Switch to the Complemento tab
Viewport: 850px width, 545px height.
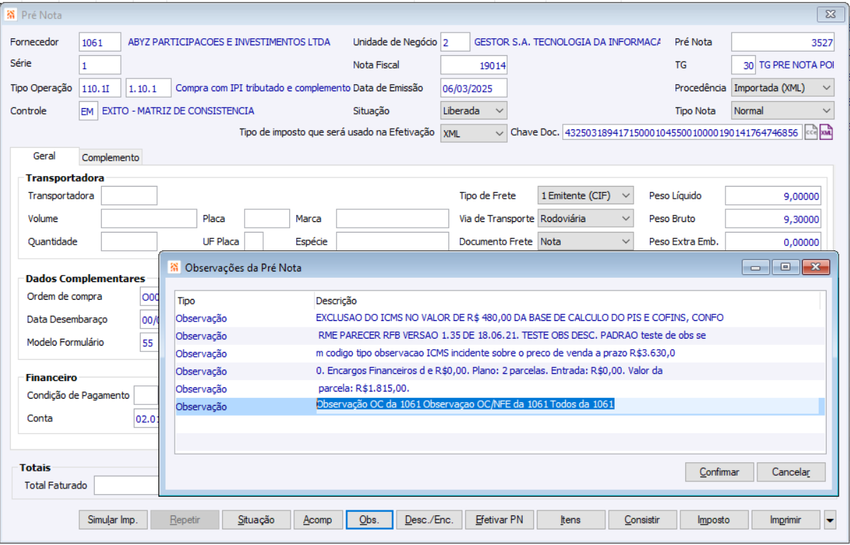pyautogui.click(x=111, y=157)
